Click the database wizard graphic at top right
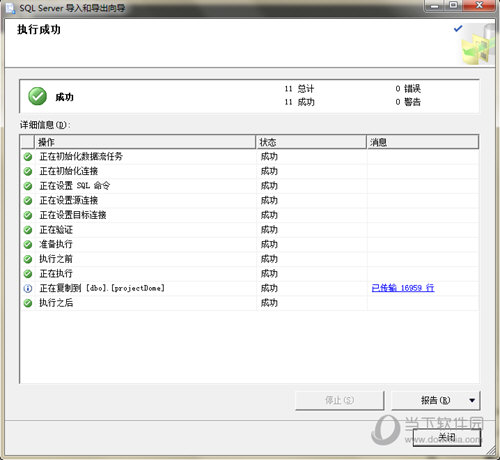This screenshot has width=500, height=460. click(x=478, y=44)
